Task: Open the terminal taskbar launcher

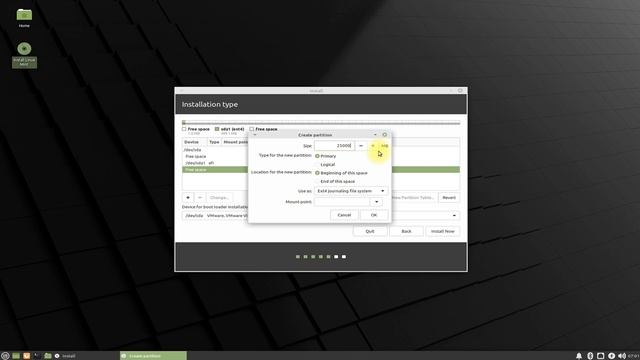Action: [x=37, y=356]
